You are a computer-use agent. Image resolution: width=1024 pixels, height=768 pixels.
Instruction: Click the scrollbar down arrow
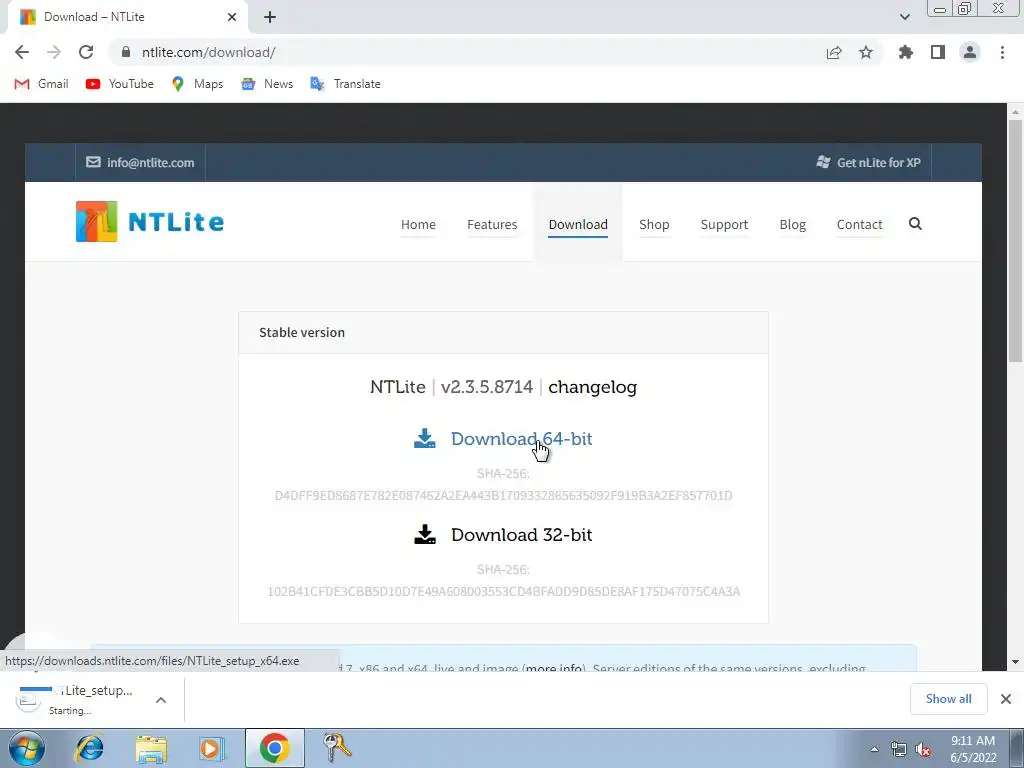pos(1015,662)
